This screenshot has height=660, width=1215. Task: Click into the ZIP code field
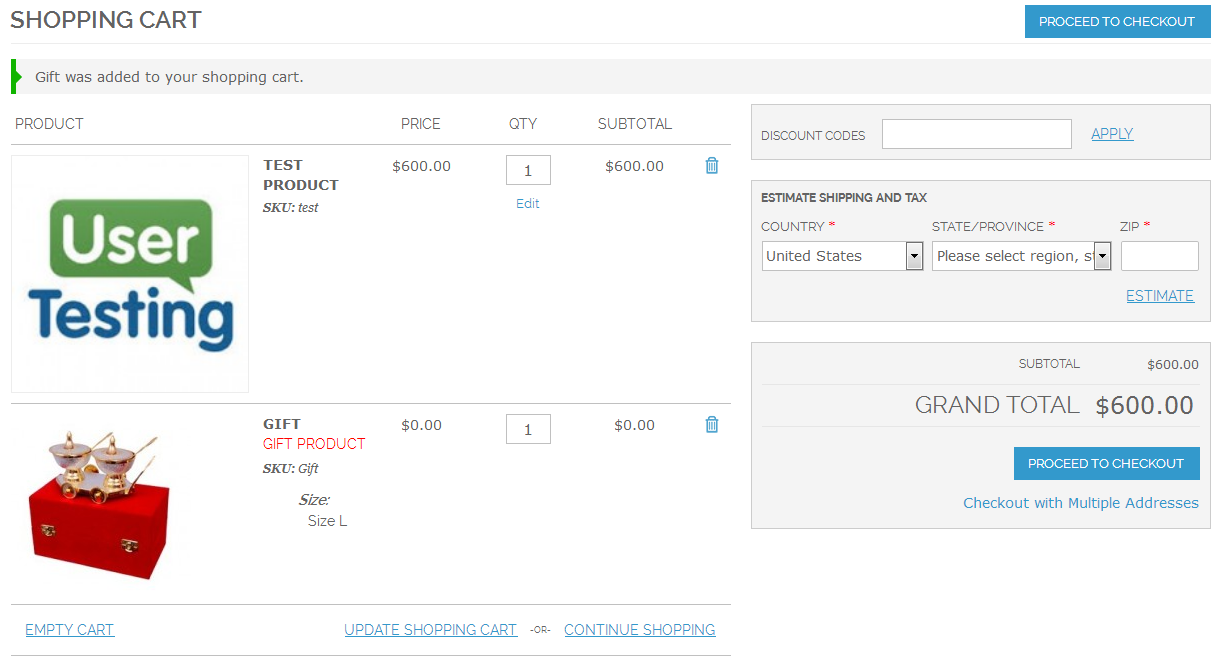[1159, 256]
